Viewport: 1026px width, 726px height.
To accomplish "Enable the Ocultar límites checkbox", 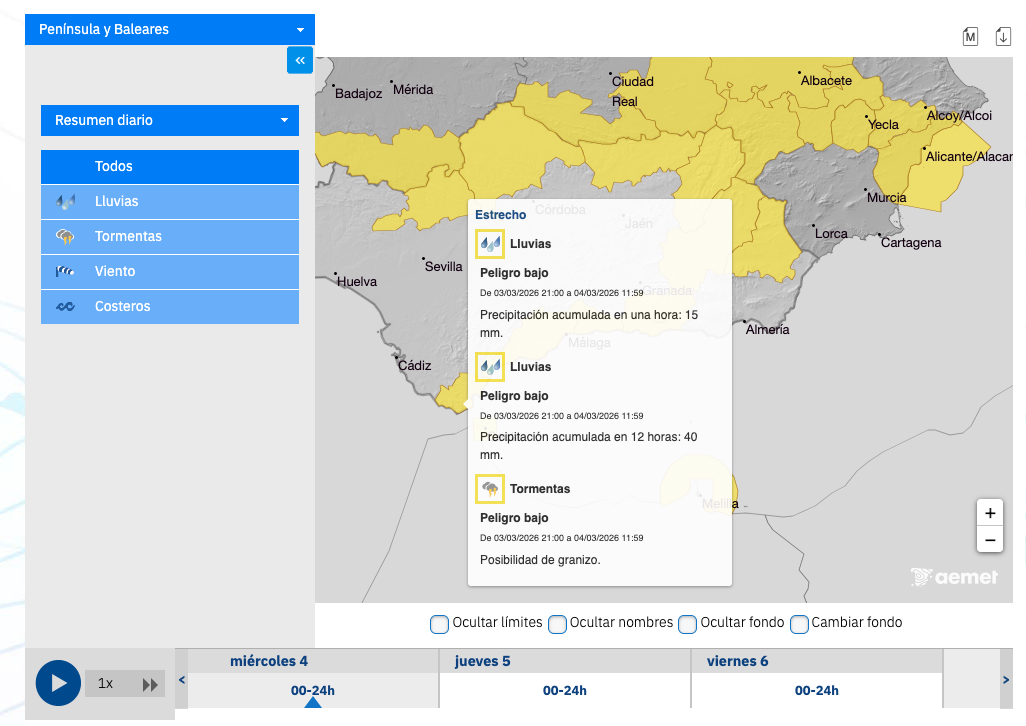I will 439,624.
